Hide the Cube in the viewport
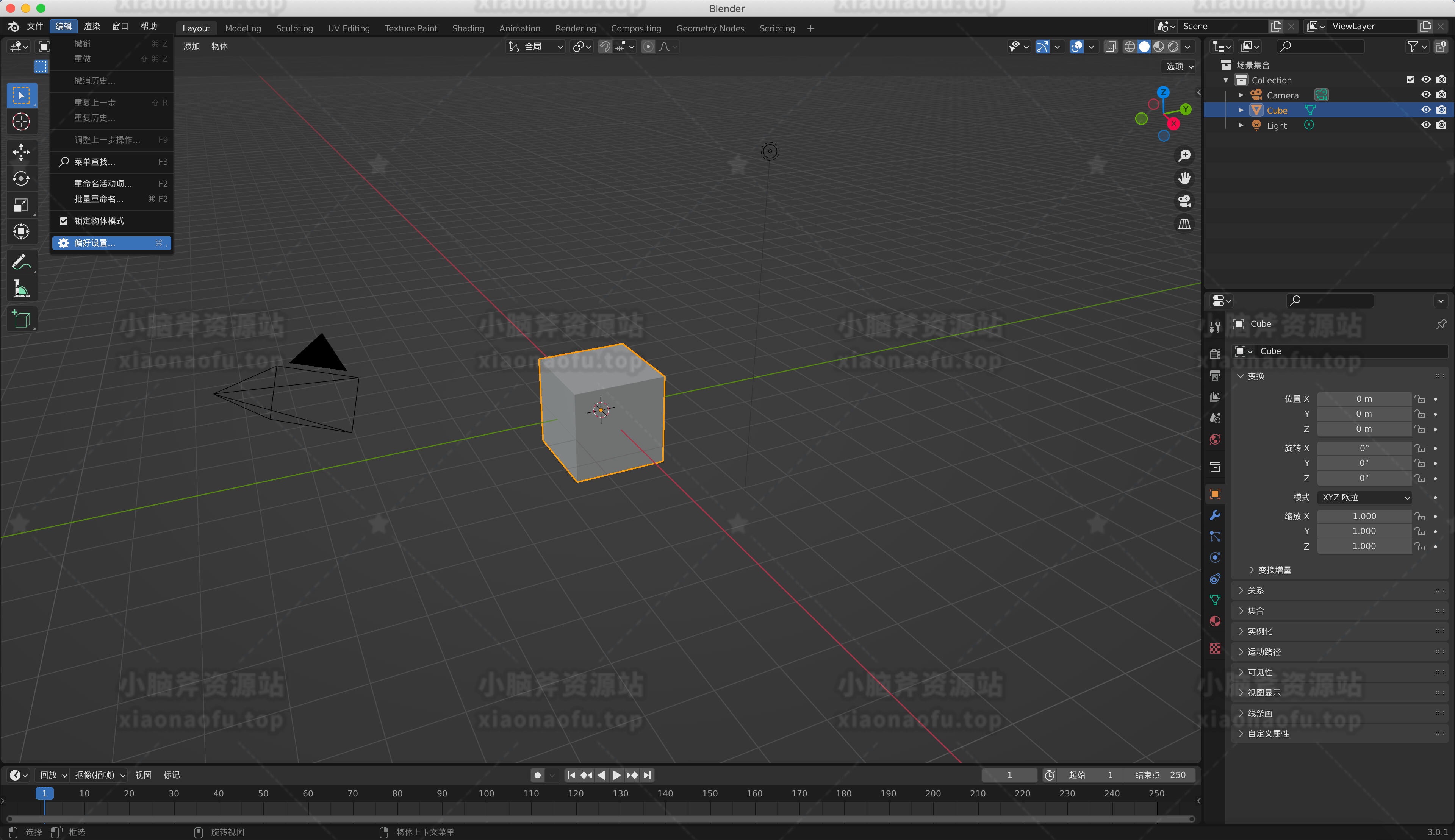 (1425, 110)
